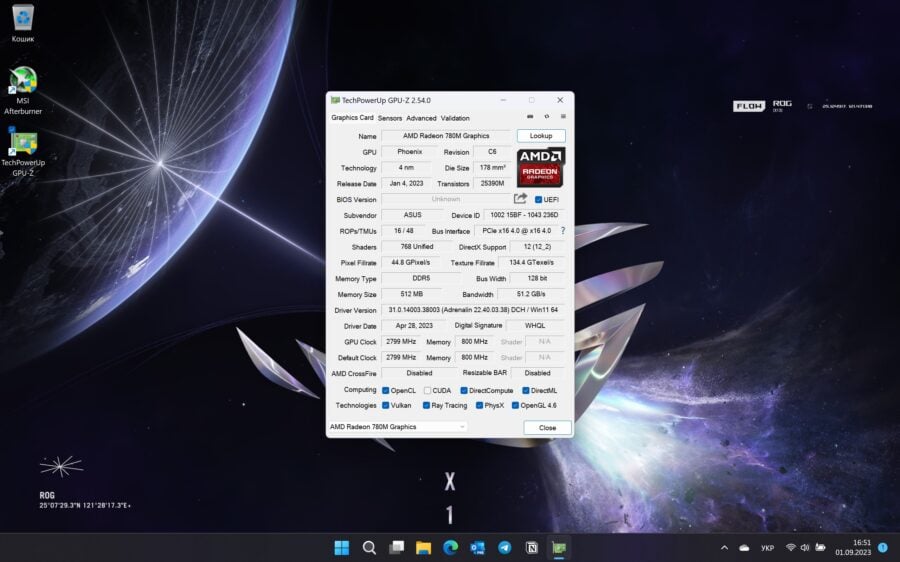Click the Lookup button

pyautogui.click(x=541, y=136)
